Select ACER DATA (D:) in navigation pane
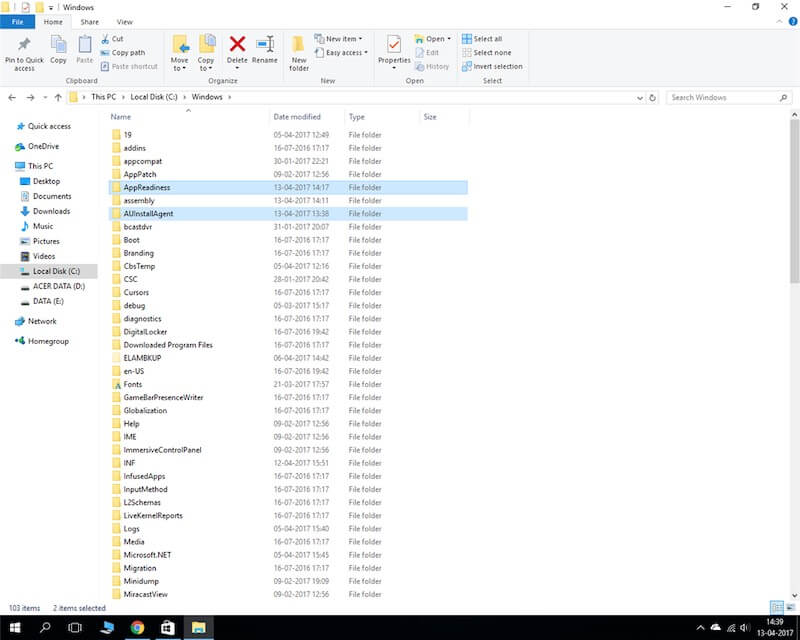Image resolution: width=800 pixels, height=640 pixels. pyautogui.click(x=58, y=286)
